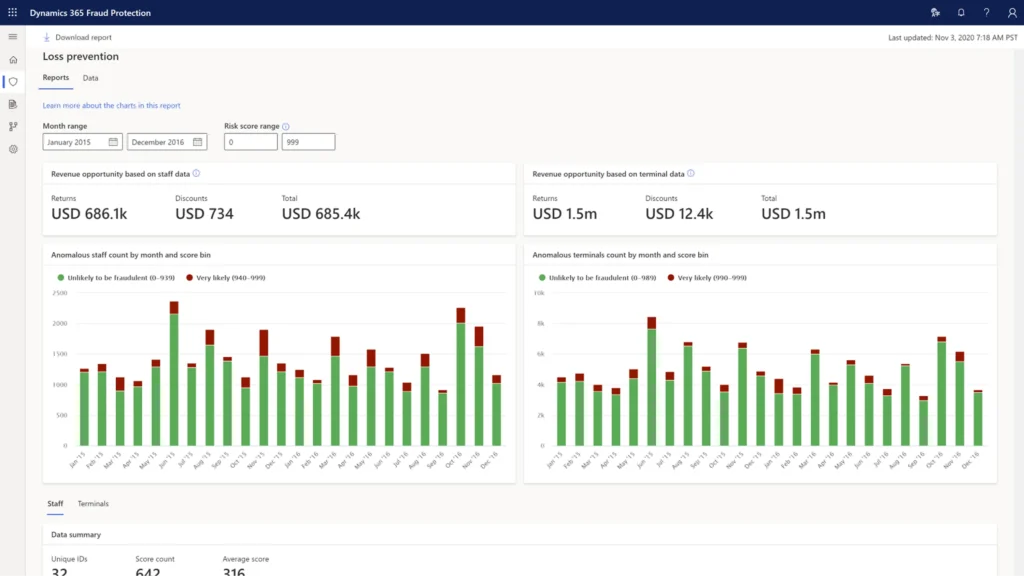
Task: Open the user account profile icon
Action: tap(1011, 12)
